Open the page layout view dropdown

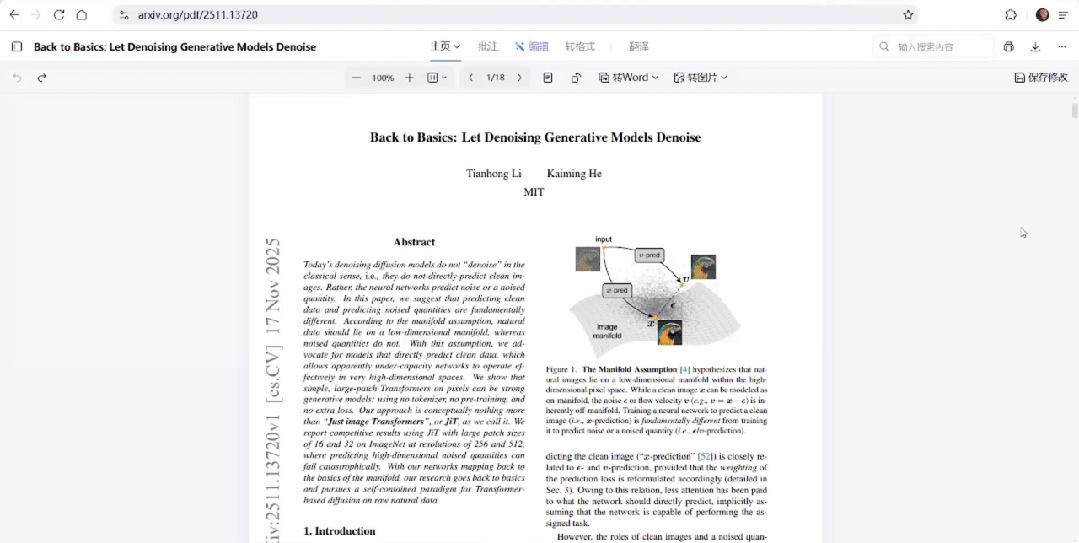(x=438, y=78)
